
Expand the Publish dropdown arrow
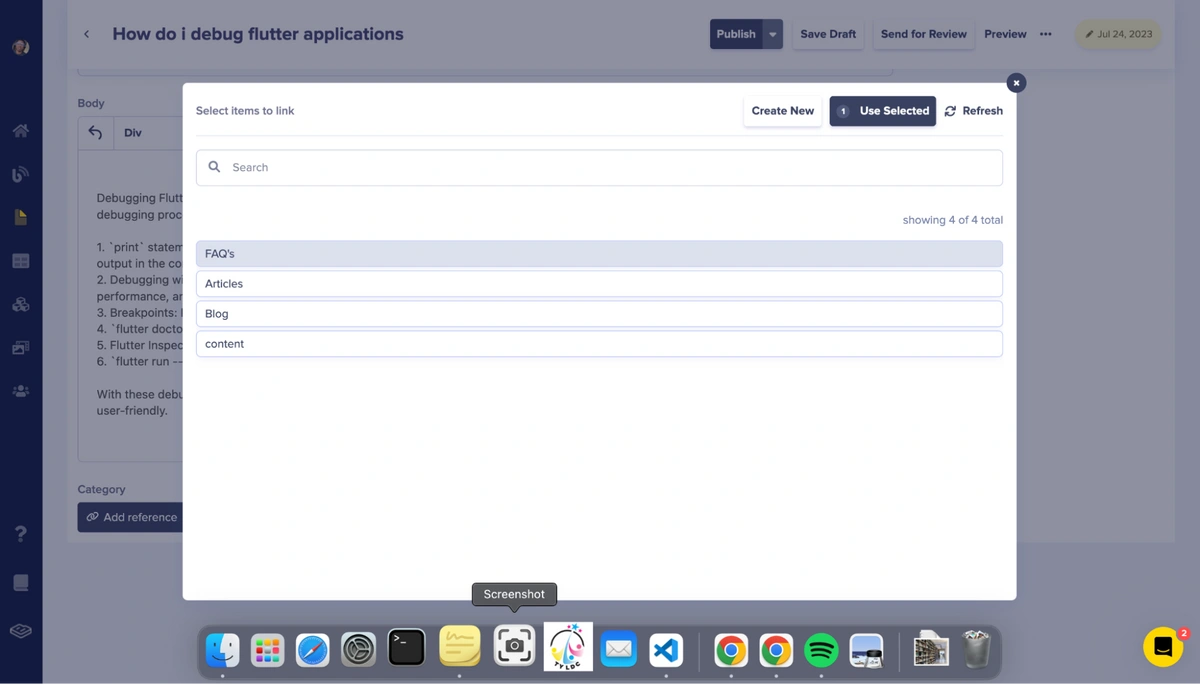pyautogui.click(x=772, y=34)
